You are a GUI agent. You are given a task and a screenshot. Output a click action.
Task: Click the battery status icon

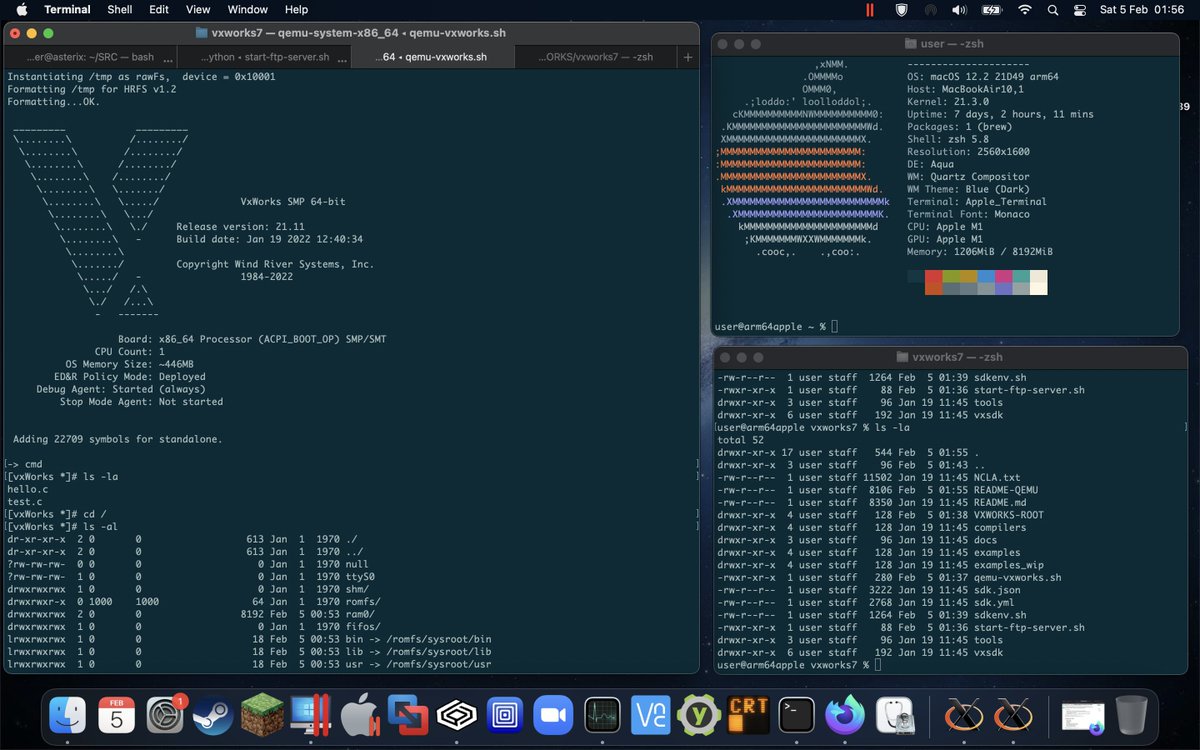992,9
